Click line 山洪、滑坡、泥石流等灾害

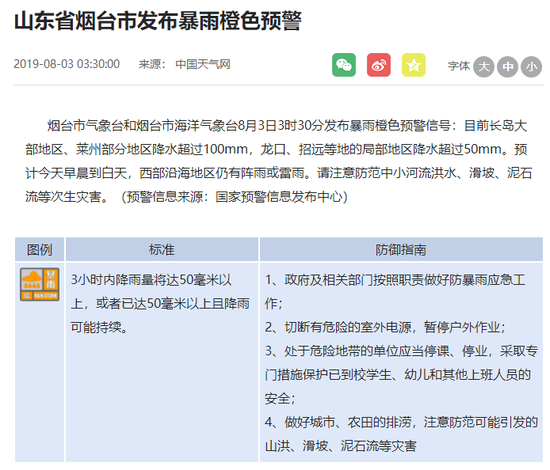click(x=341, y=446)
